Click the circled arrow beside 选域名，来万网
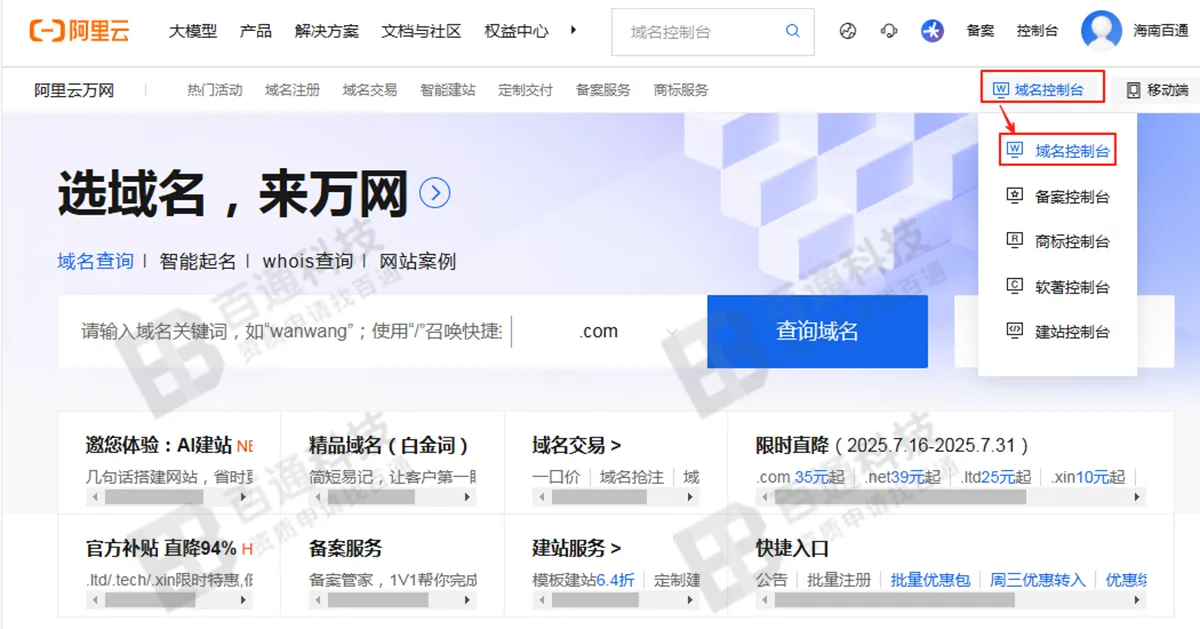This screenshot has width=1200, height=629. (435, 193)
